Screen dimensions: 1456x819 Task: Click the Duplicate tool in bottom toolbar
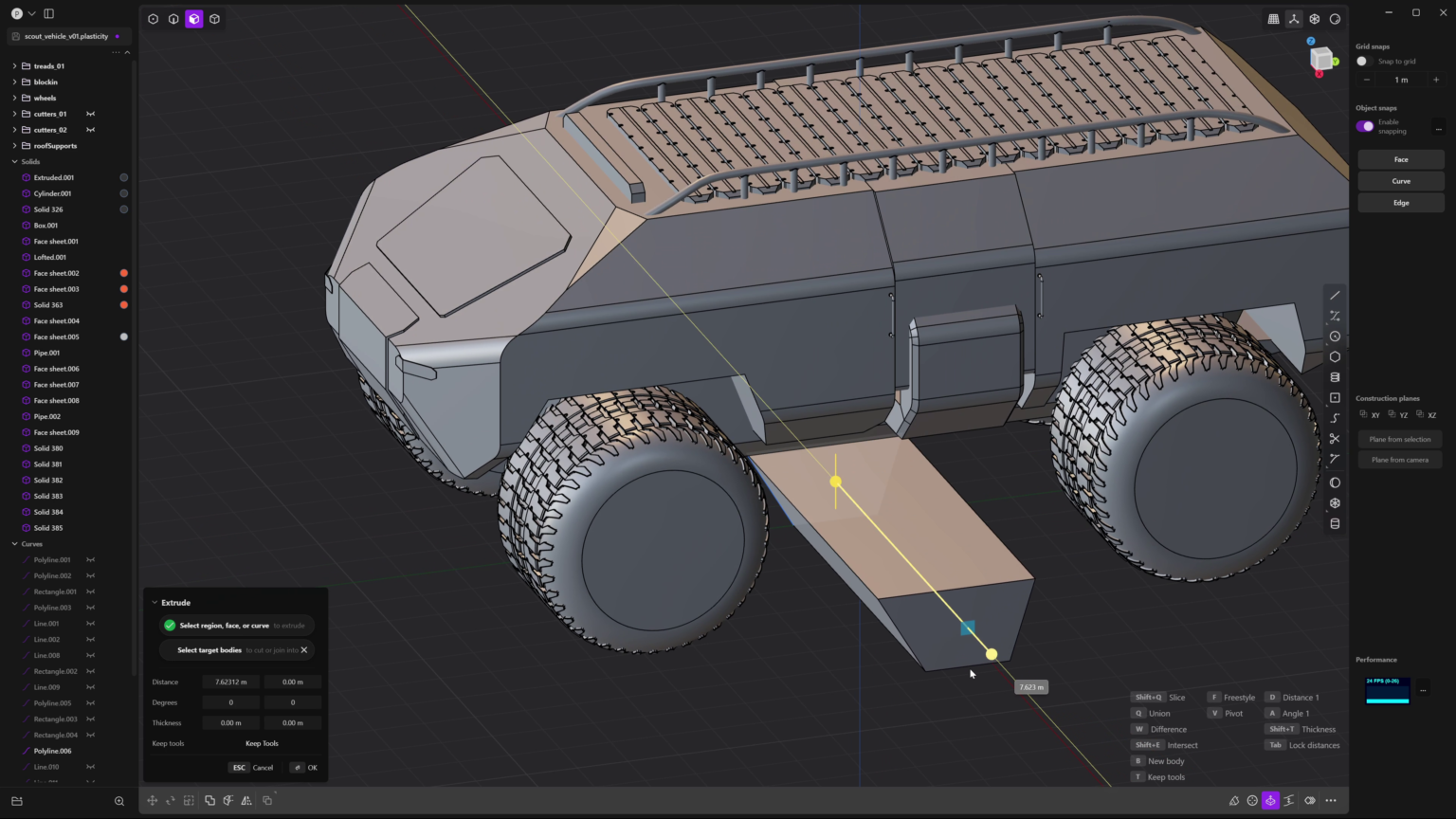coord(267,801)
